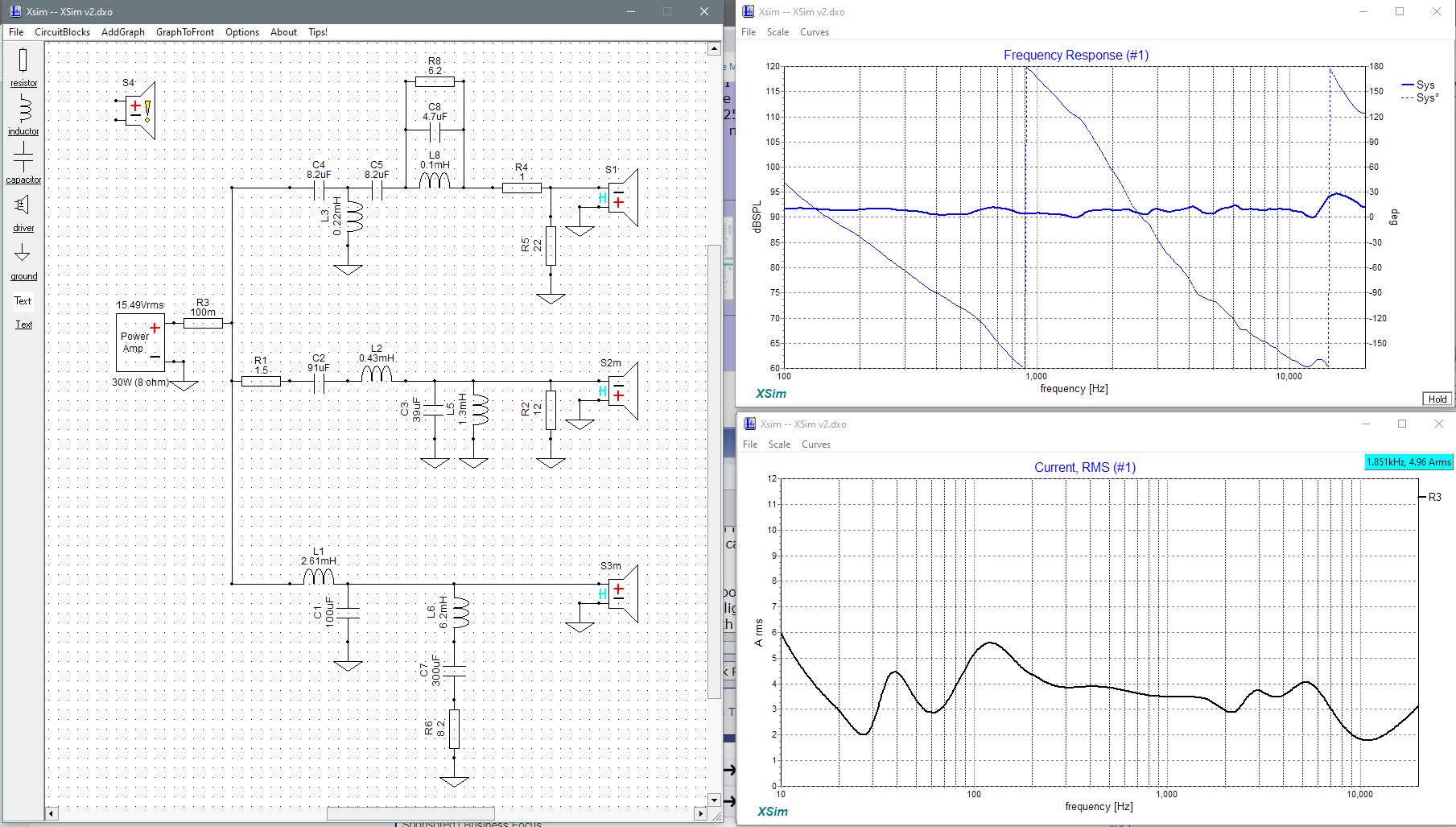
Task: Click the Frequency Response (#1) graph title
Action: point(1076,55)
